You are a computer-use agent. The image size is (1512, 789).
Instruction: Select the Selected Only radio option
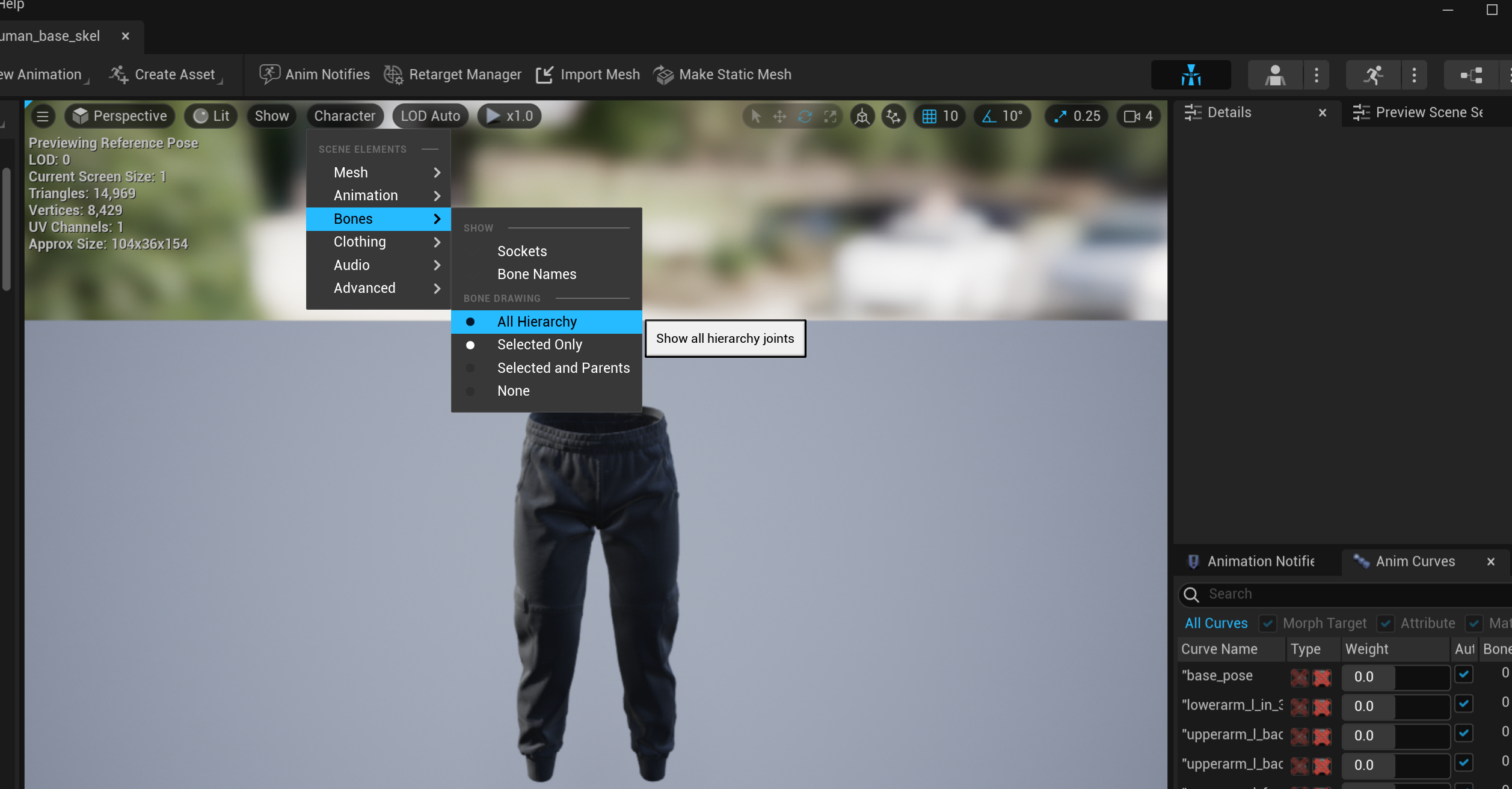pos(539,345)
